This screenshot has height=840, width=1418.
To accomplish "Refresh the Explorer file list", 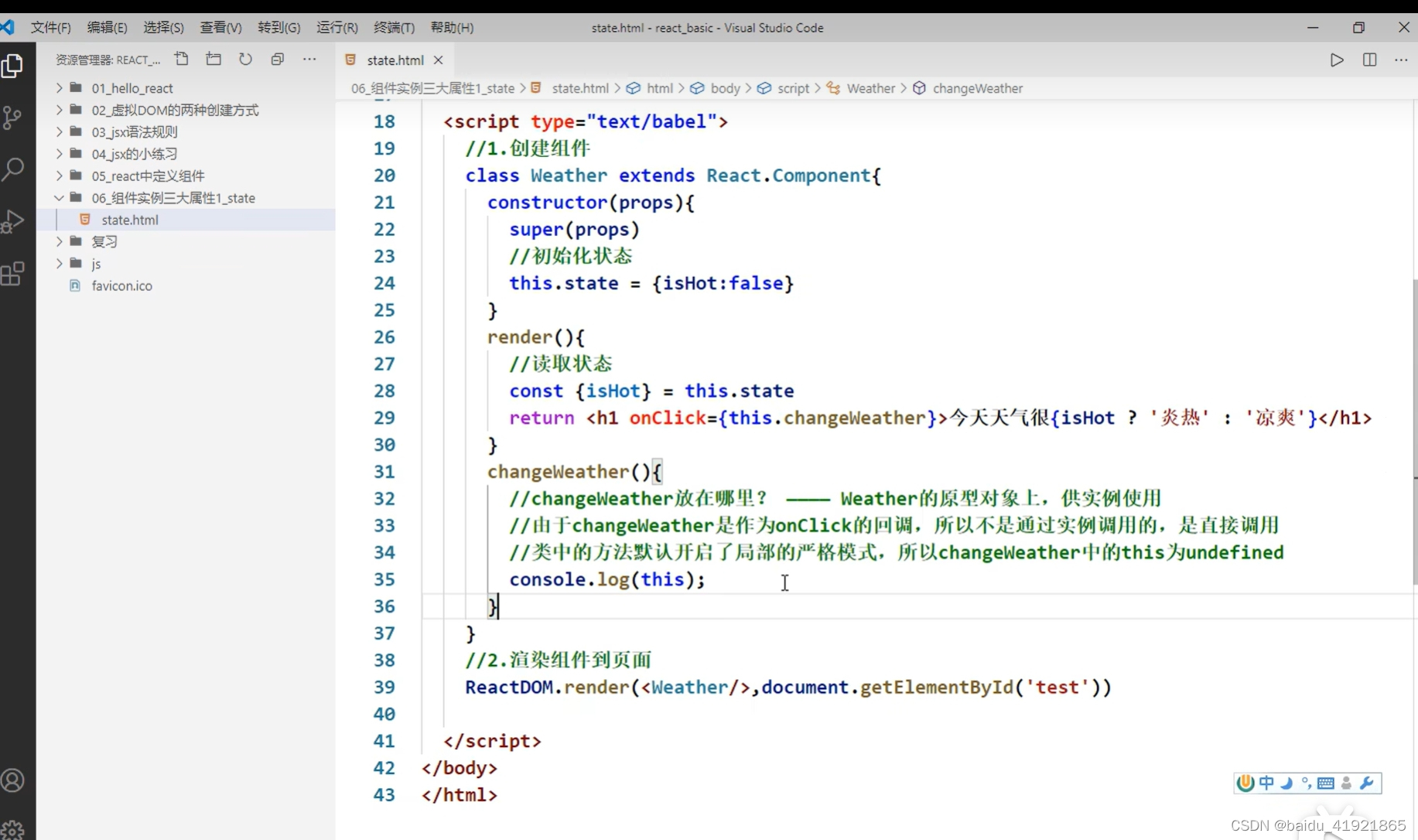I will point(245,59).
